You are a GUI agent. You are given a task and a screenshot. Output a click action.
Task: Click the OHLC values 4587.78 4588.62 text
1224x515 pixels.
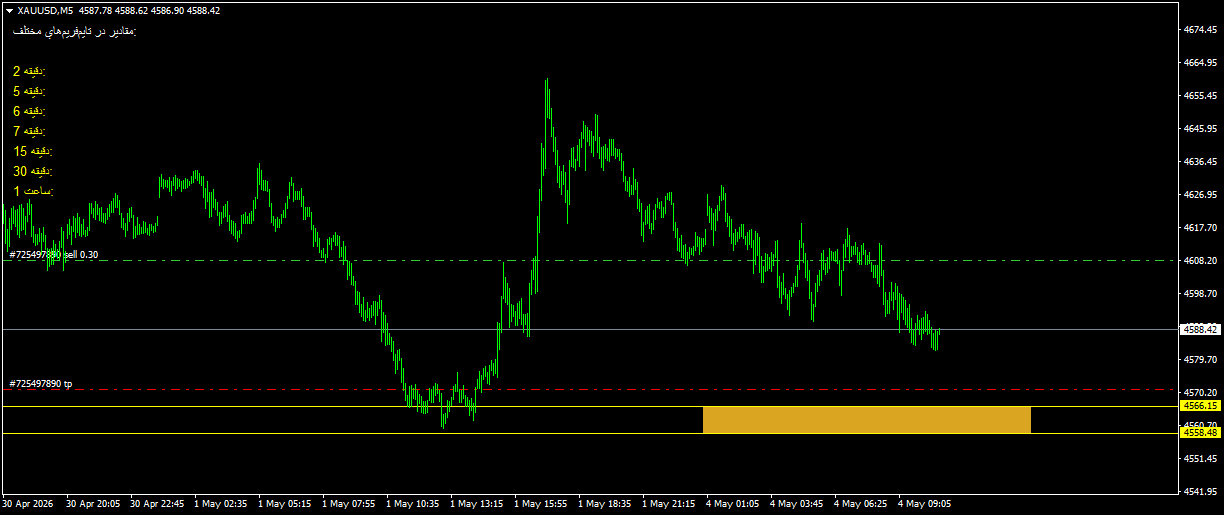pos(113,10)
